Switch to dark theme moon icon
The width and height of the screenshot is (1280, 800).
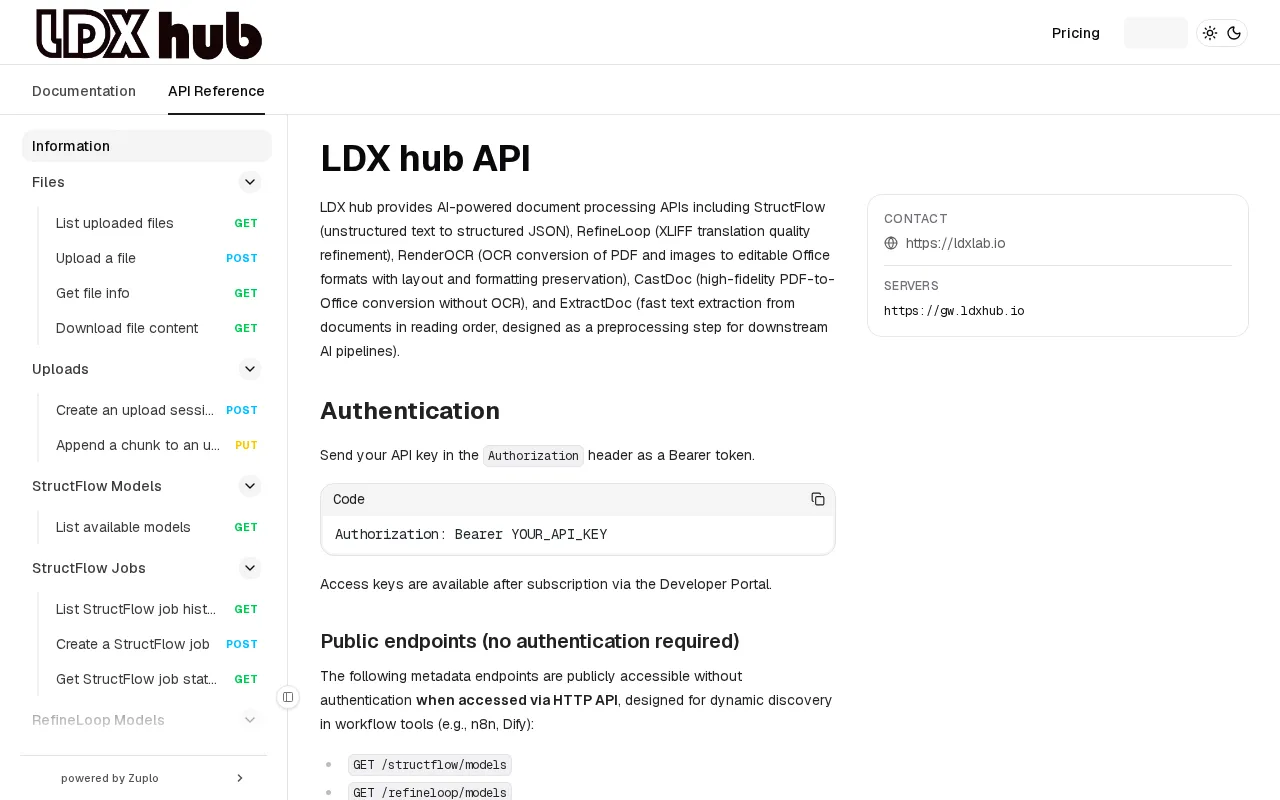pyautogui.click(x=1234, y=33)
